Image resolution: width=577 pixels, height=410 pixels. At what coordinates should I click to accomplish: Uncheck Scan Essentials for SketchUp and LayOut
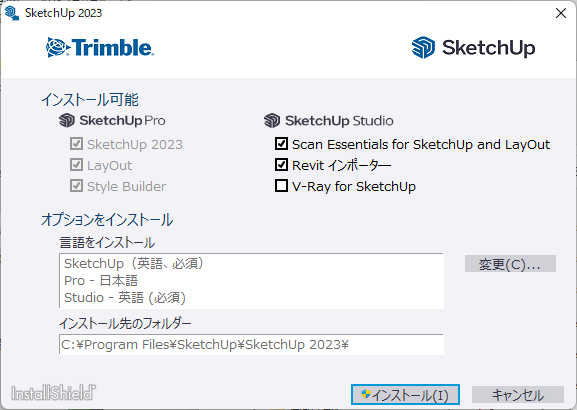[x=282, y=144]
